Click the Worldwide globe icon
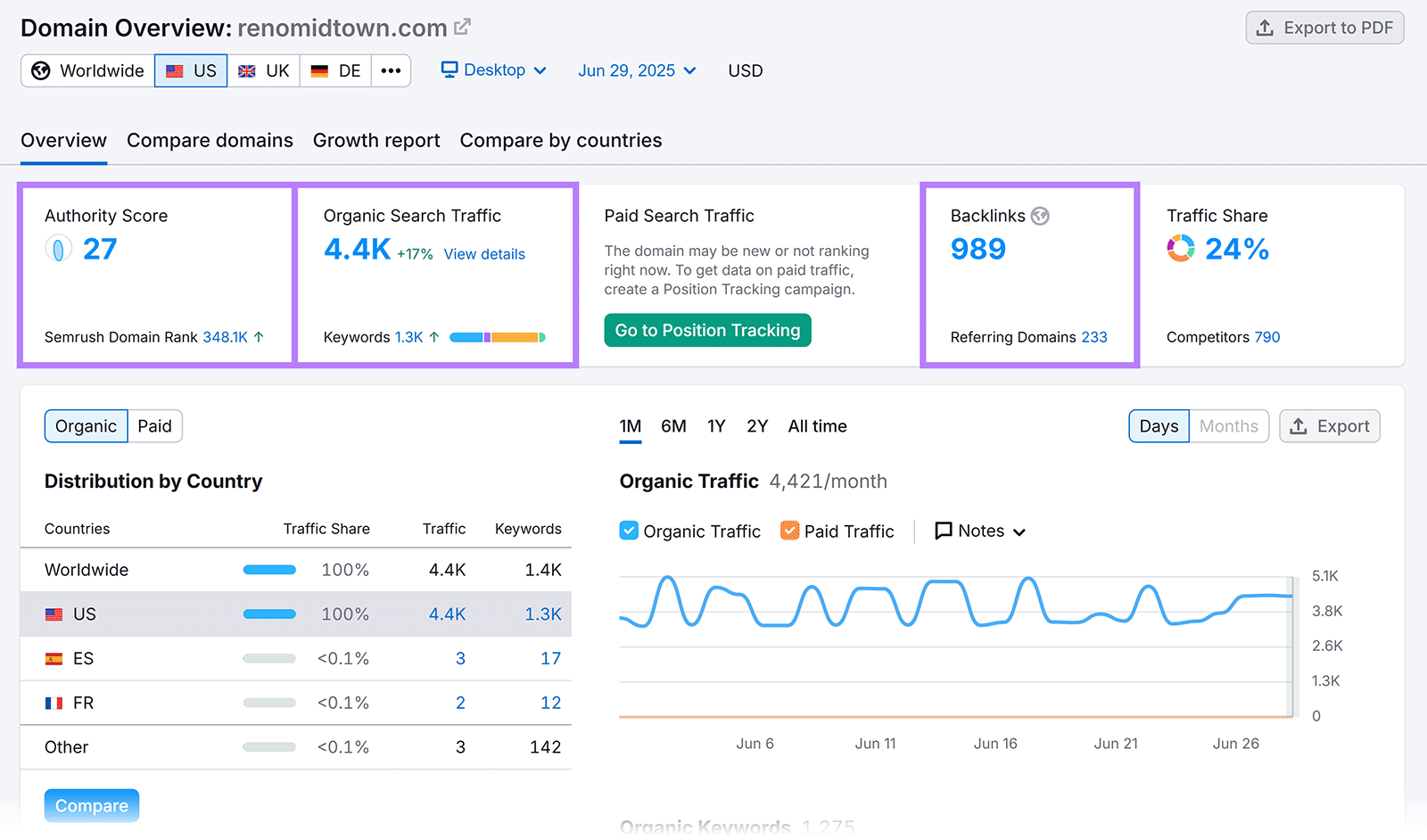Image resolution: width=1427 pixels, height=840 pixels. click(40, 70)
